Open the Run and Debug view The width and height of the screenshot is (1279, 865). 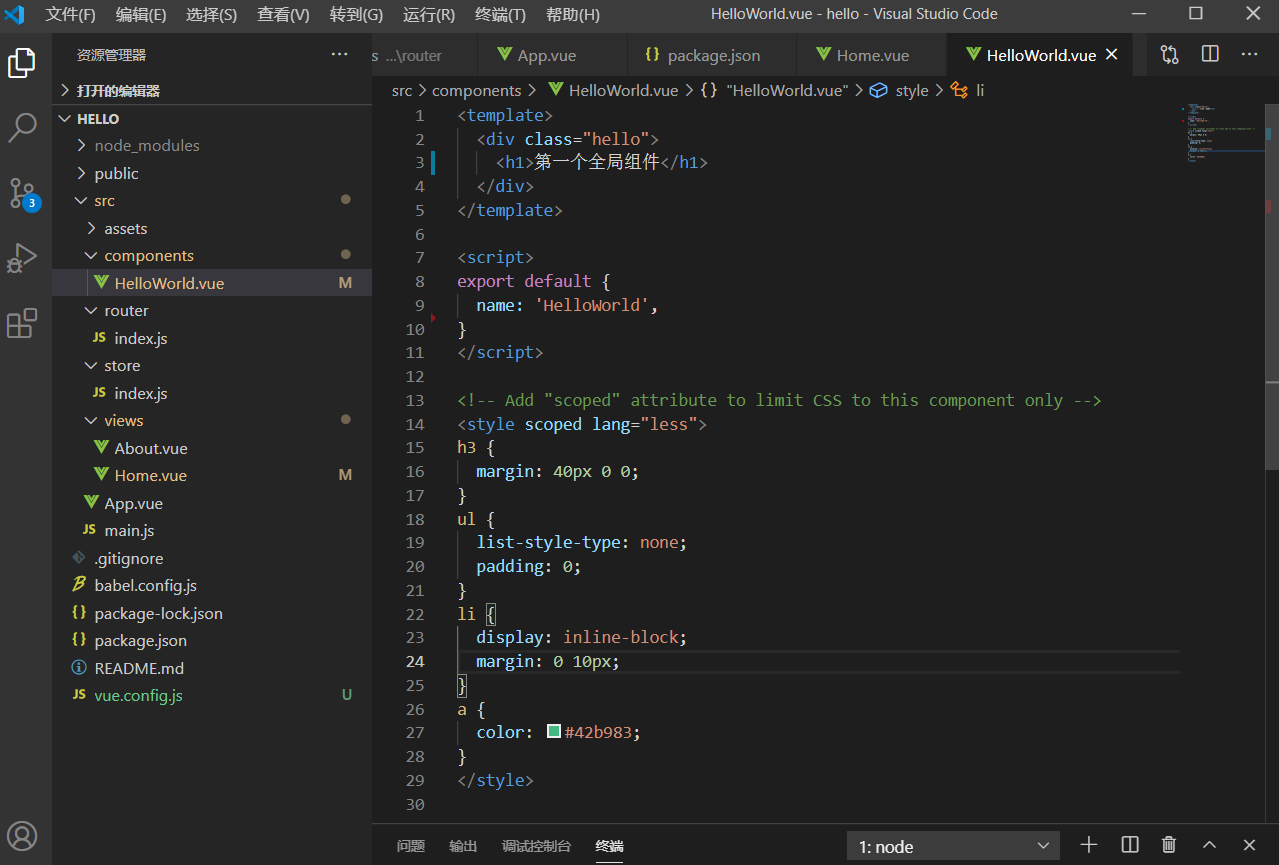22,258
